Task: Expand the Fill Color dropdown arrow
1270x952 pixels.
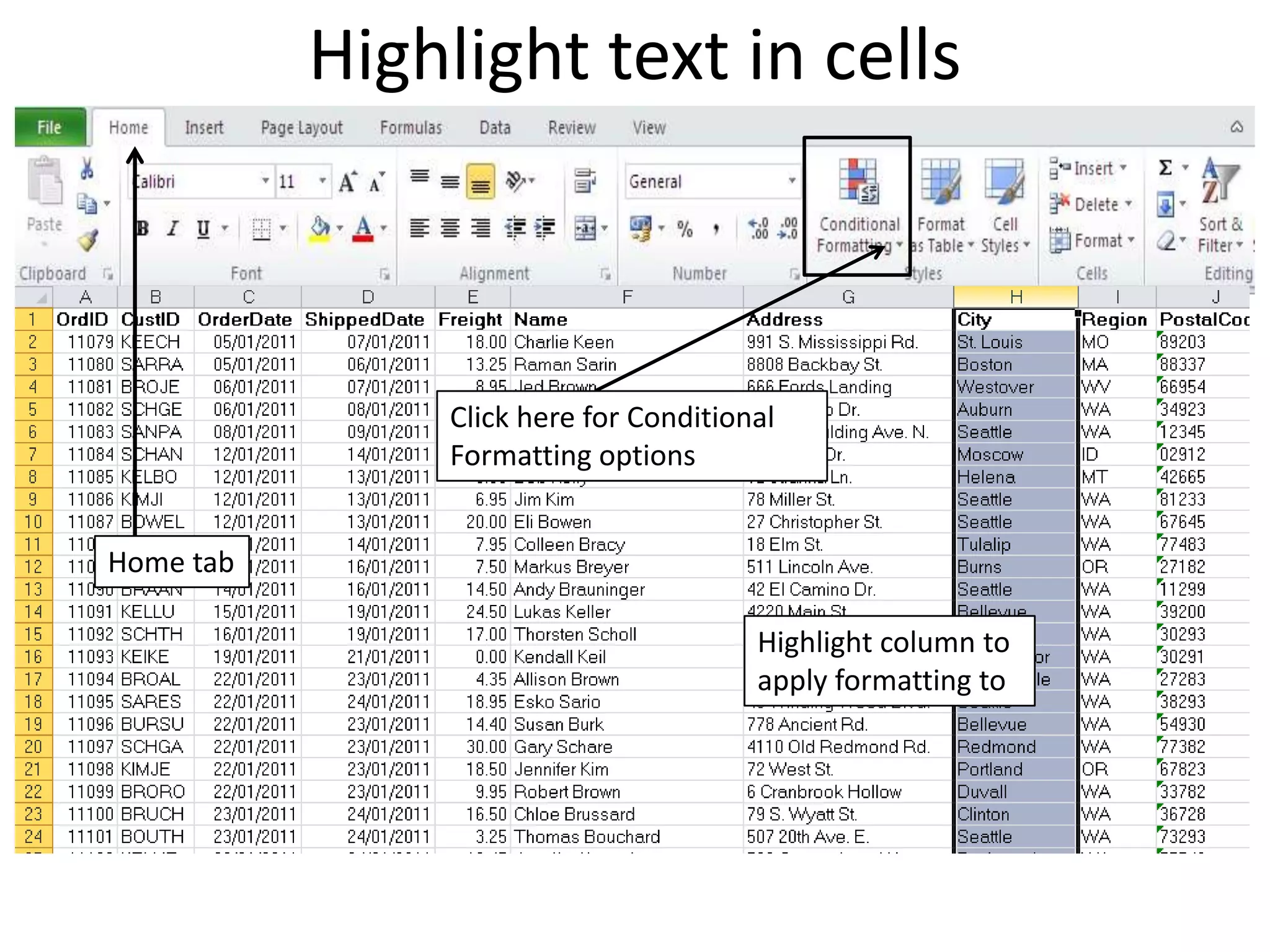Action: (x=340, y=229)
